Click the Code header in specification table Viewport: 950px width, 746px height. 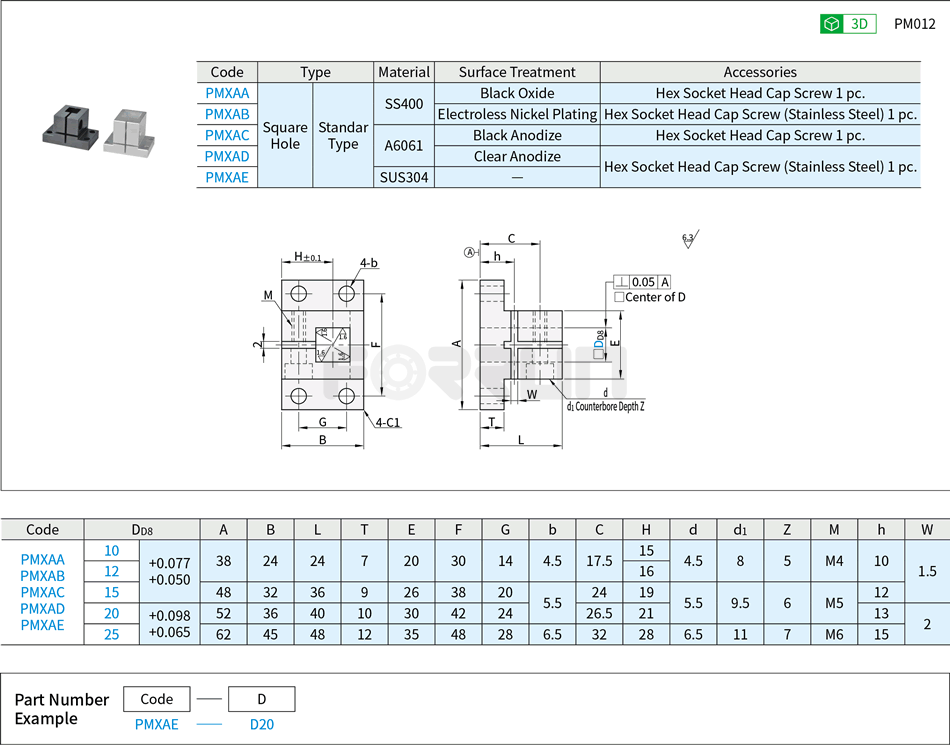(x=40, y=529)
